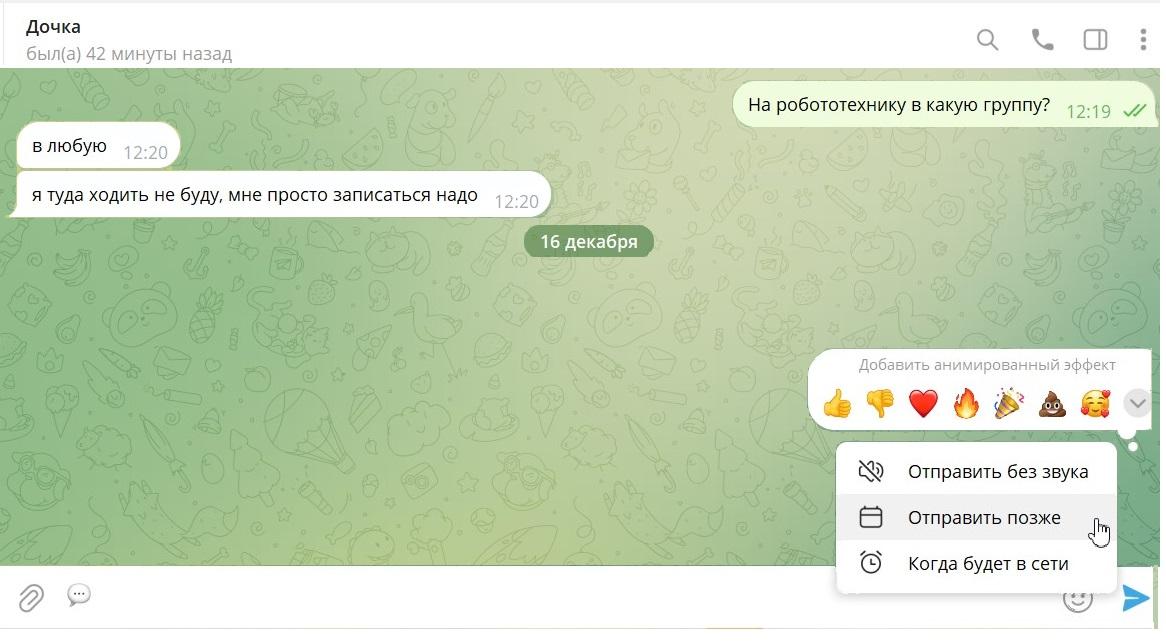1166x644 pixels.
Task: Pick the fire effect emoji
Action: click(966, 405)
